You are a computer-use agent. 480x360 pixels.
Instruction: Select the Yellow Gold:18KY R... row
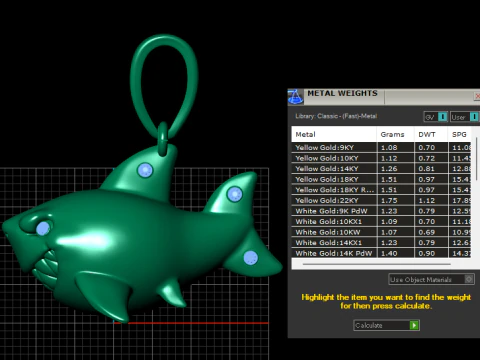tap(381, 190)
